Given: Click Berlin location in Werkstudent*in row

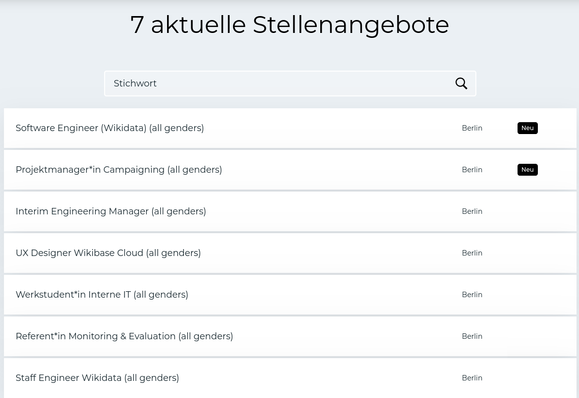Looking at the screenshot, I should pyautogui.click(x=472, y=295).
